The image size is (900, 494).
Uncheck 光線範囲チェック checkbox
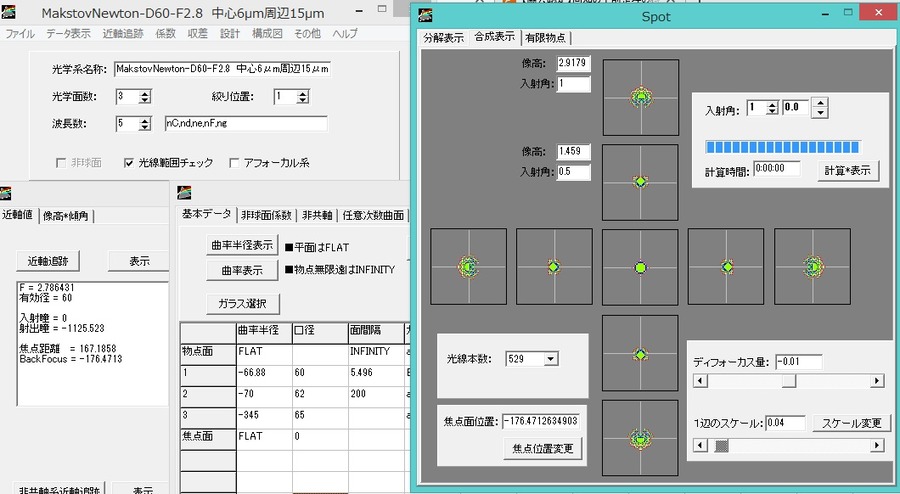pos(129,163)
